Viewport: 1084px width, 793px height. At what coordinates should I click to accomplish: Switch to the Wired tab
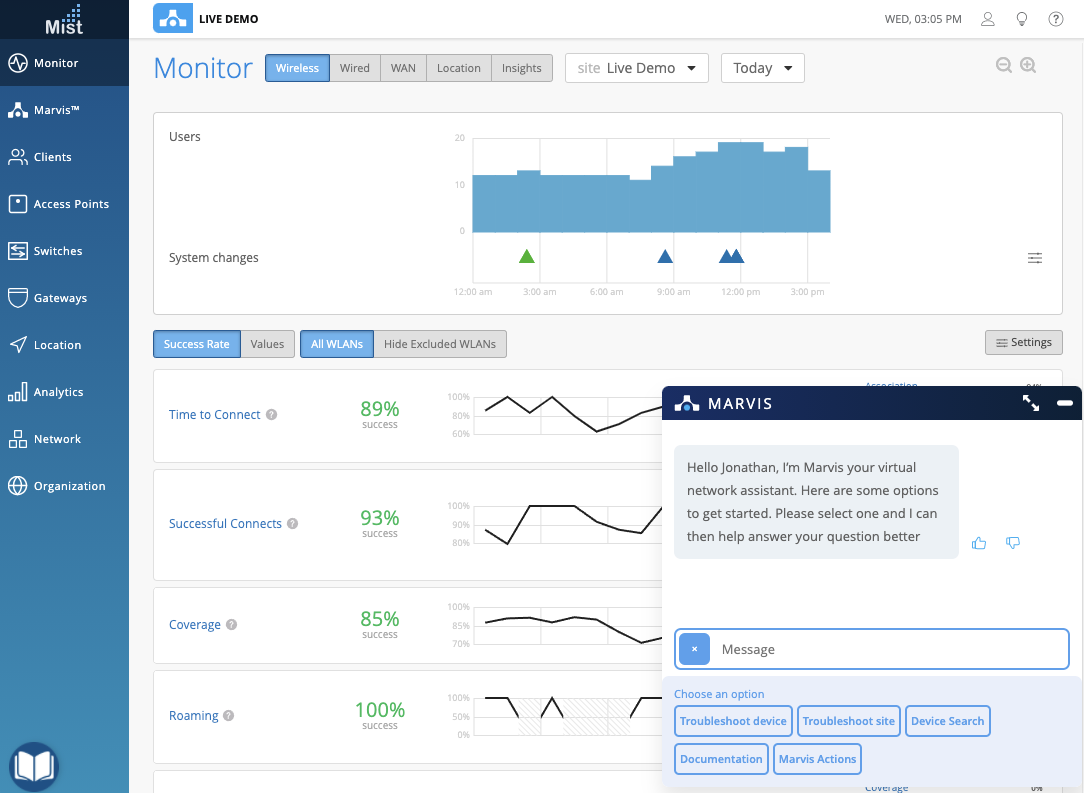pos(355,68)
